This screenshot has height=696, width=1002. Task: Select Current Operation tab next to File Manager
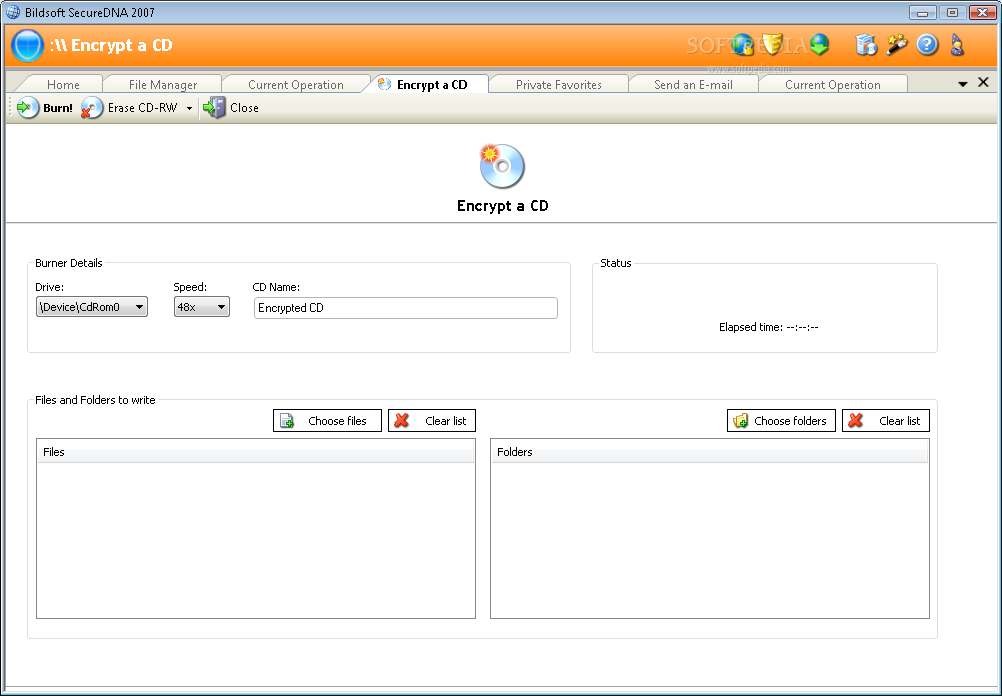click(x=296, y=84)
